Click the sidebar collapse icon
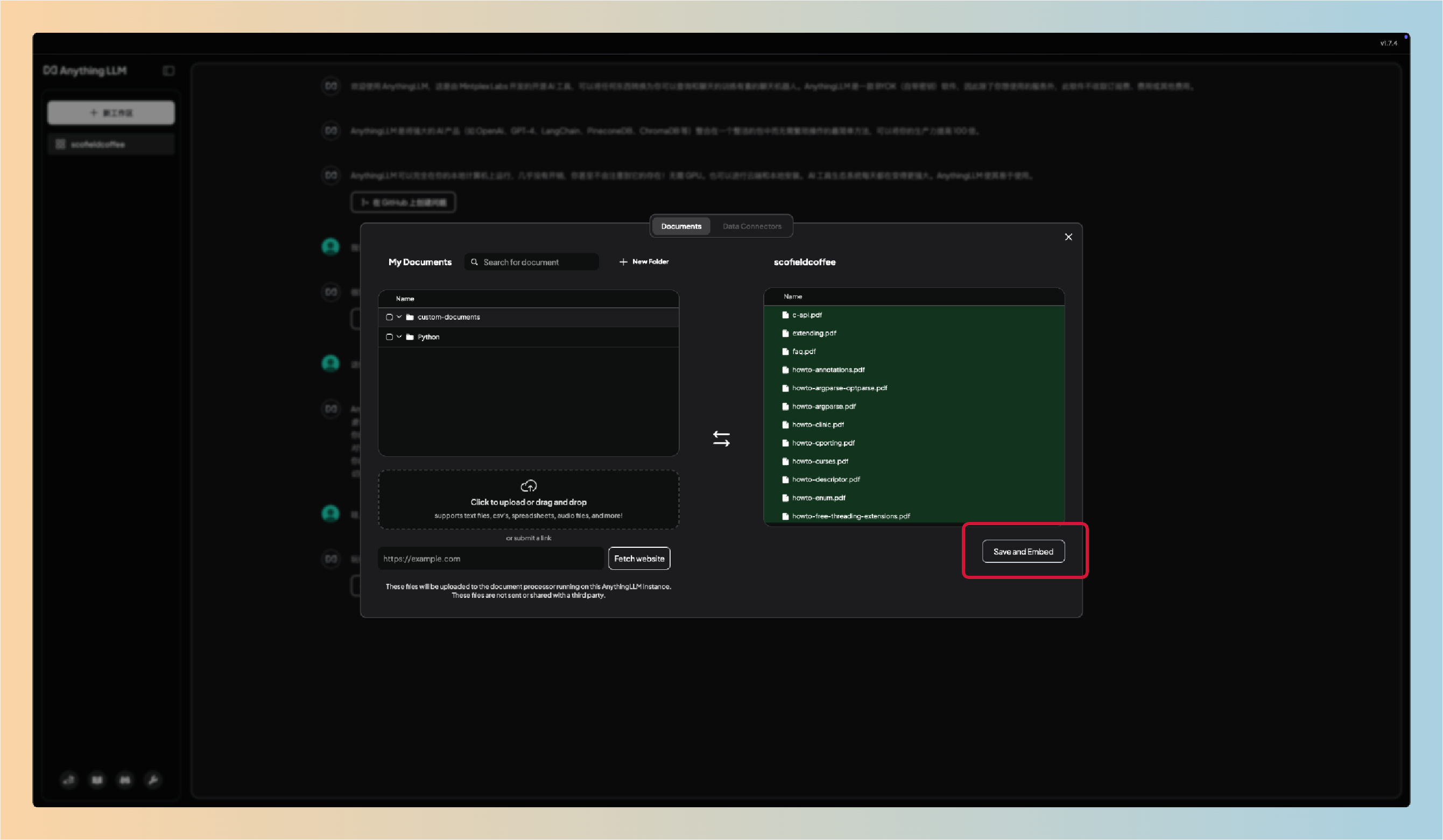The width and height of the screenshot is (1443, 840). 168,71
